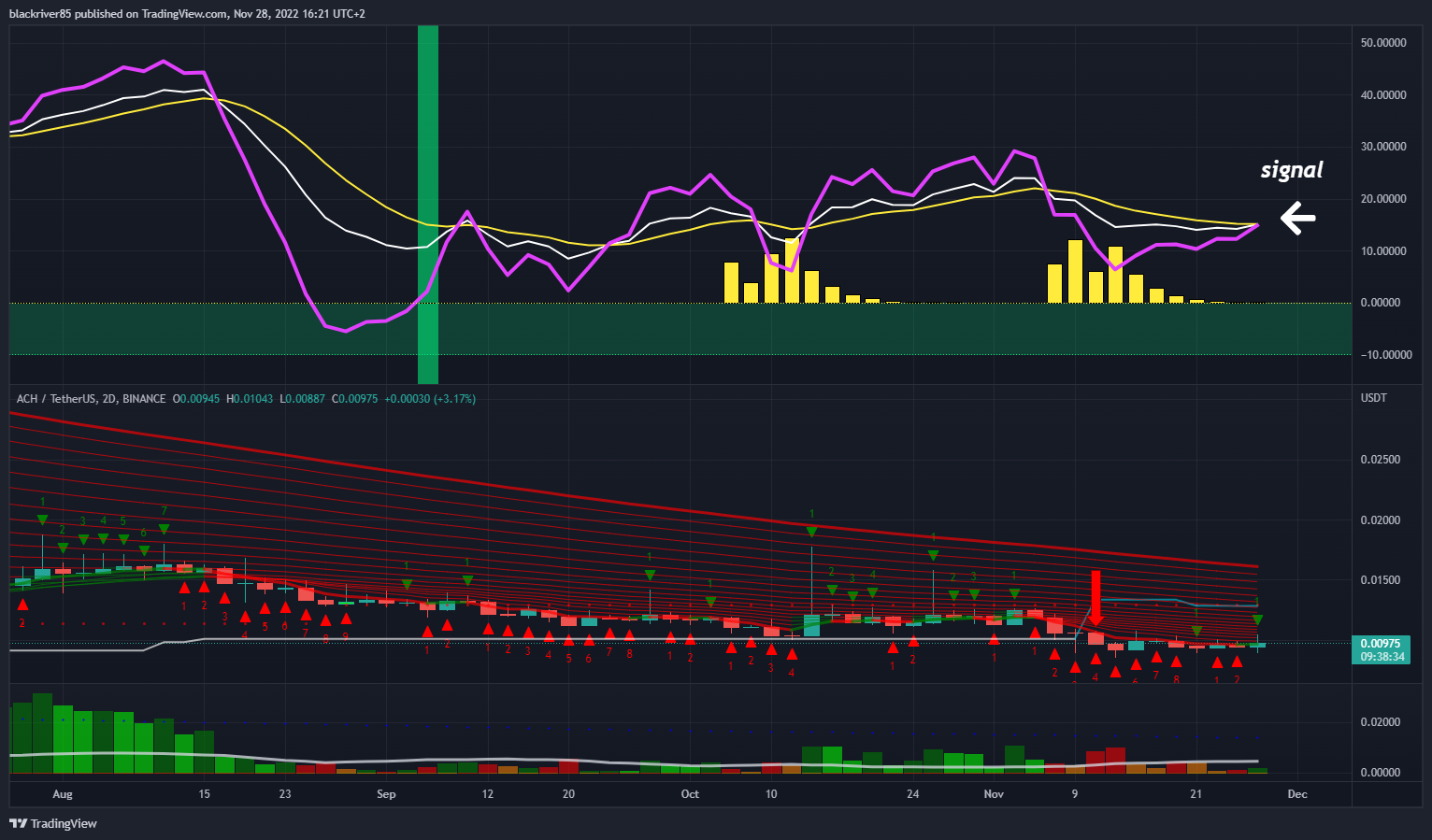Select the '20.00000' indicator axis label
This screenshot has width=1432, height=840.
tap(1383, 199)
